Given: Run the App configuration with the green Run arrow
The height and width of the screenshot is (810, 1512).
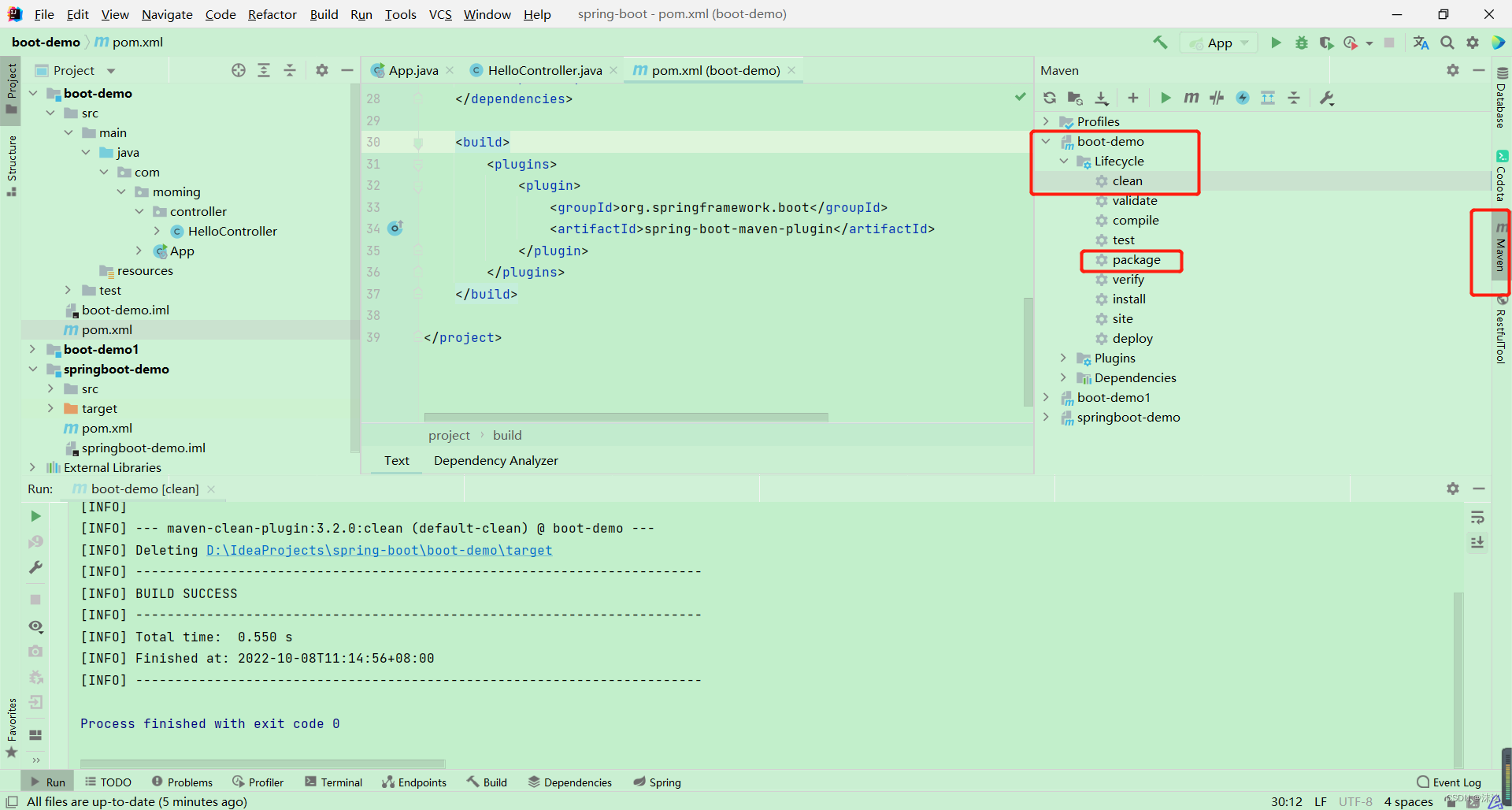Looking at the screenshot, I should pyautogui.click(x=1276, y=43).
